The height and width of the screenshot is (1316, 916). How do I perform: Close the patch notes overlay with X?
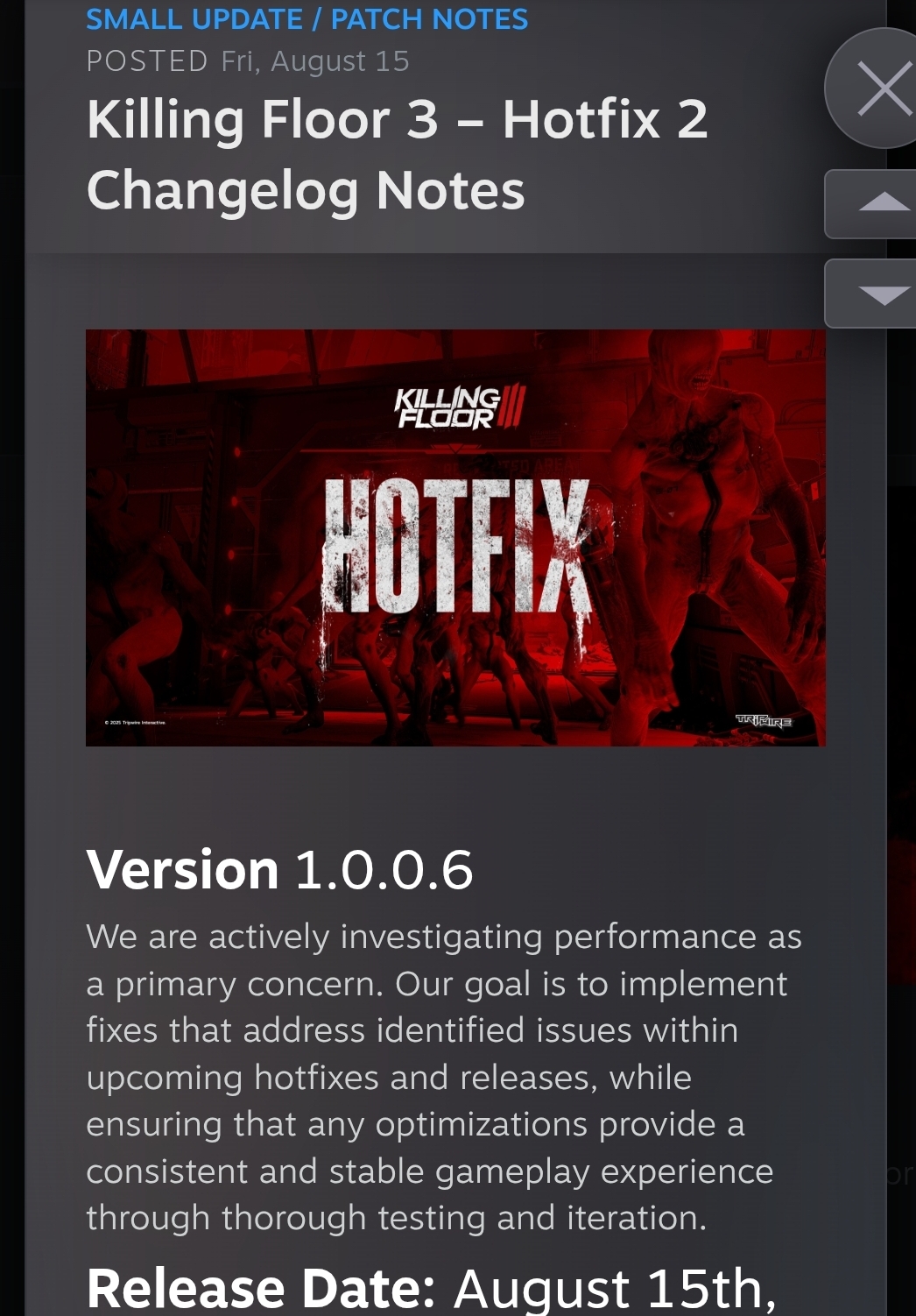tap(873, 88)
